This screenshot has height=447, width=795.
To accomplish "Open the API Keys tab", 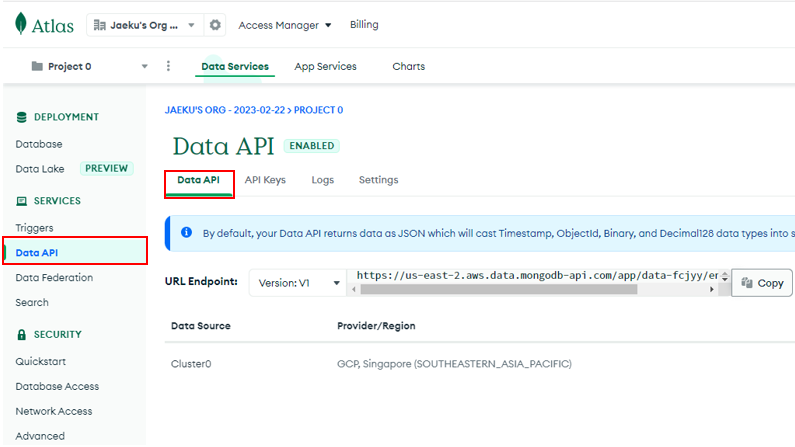I will [x=265, y=180].
